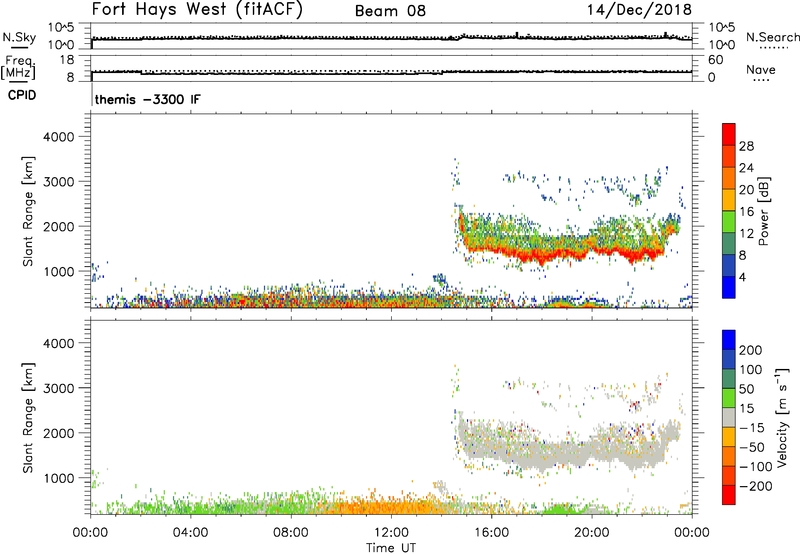The height and width of the screenshot is (554, 800).
Task: Click the "18" frequency axis tick
Action: (x=67, y=60)
